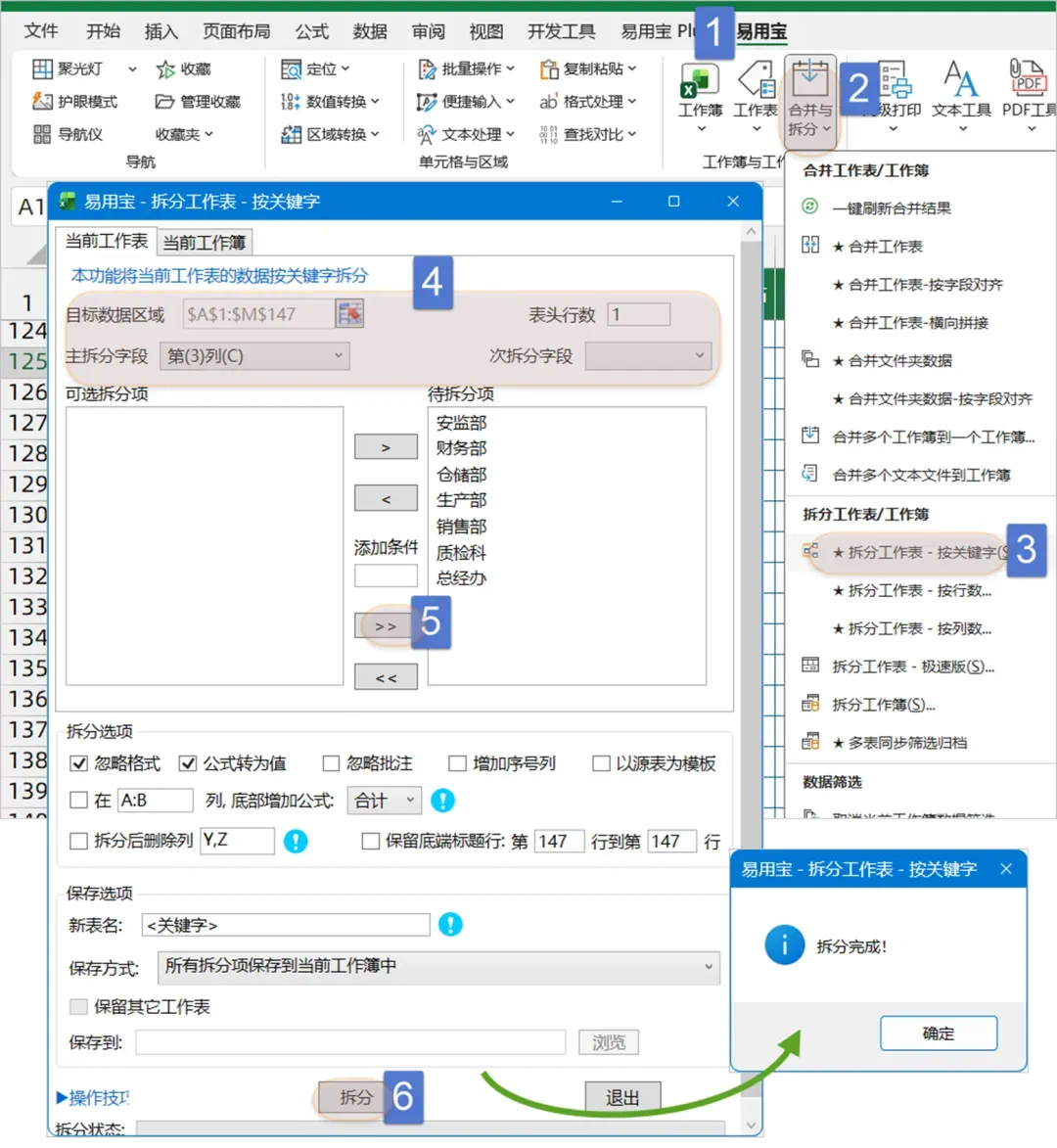Click the 退出 button
The image size is (1057, 1148).
point(622,1097)
